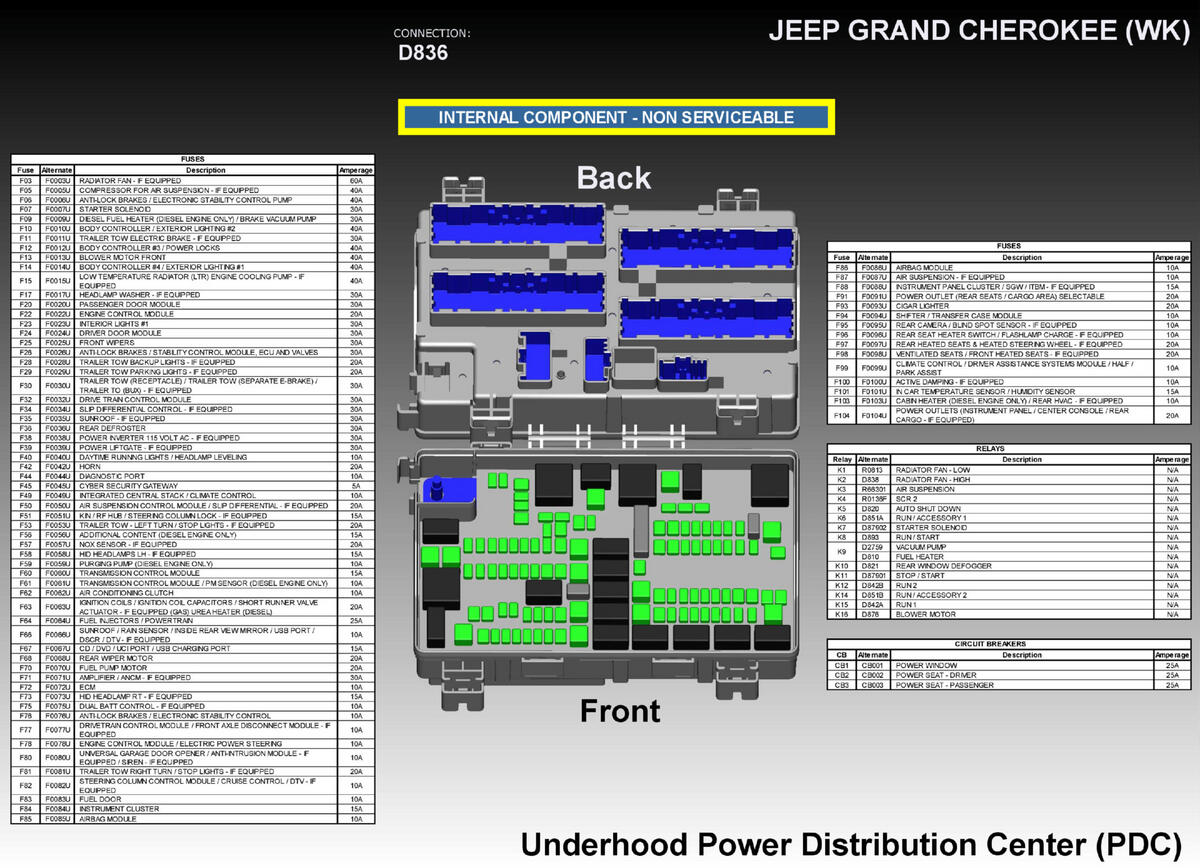Click 'FUEL INJECTORS / POWERTRAIN' entry
Image resolution: width=1200 pixels, height=868 pixels.
(193, 621)
